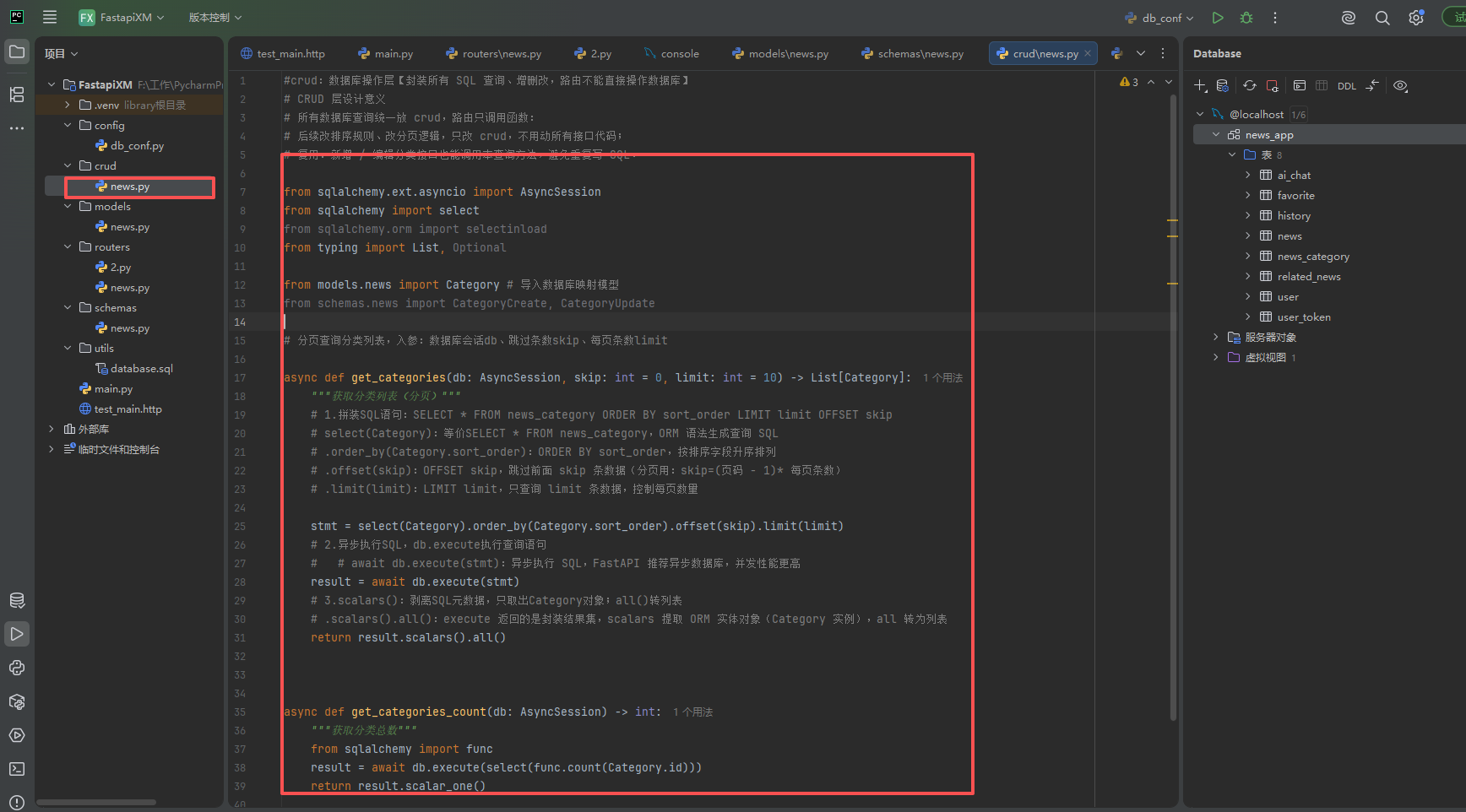Open the db_conf run configuration dropdown
Screen dimensions: 1466x812
click(x=1159, y=18)
